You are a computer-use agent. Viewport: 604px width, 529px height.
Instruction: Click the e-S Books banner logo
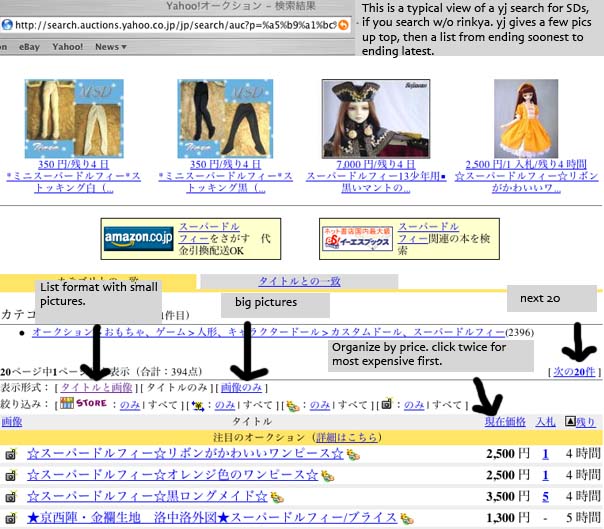[356, 238]
